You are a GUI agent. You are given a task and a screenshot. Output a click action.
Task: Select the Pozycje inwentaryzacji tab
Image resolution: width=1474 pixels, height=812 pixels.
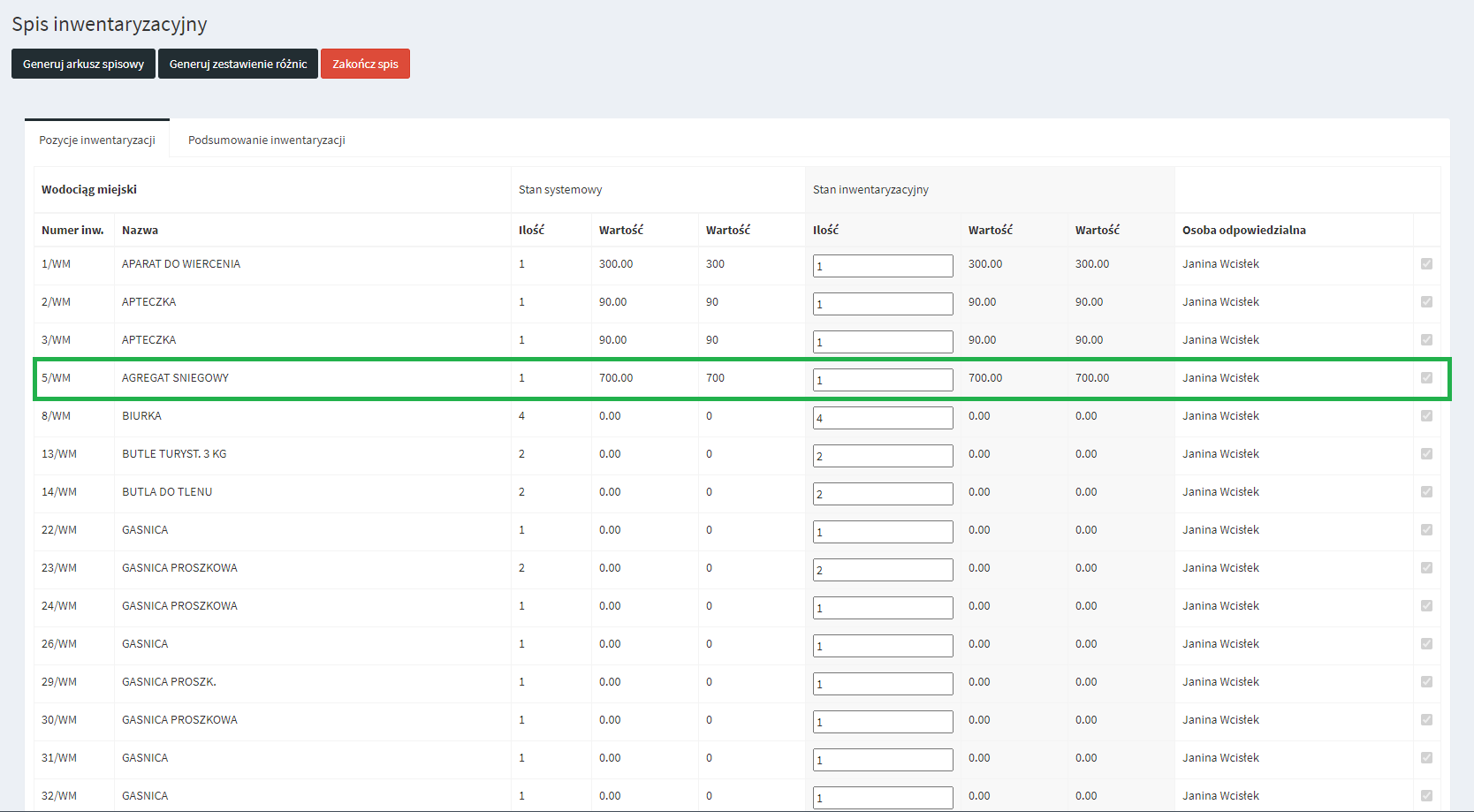[97, 140]
